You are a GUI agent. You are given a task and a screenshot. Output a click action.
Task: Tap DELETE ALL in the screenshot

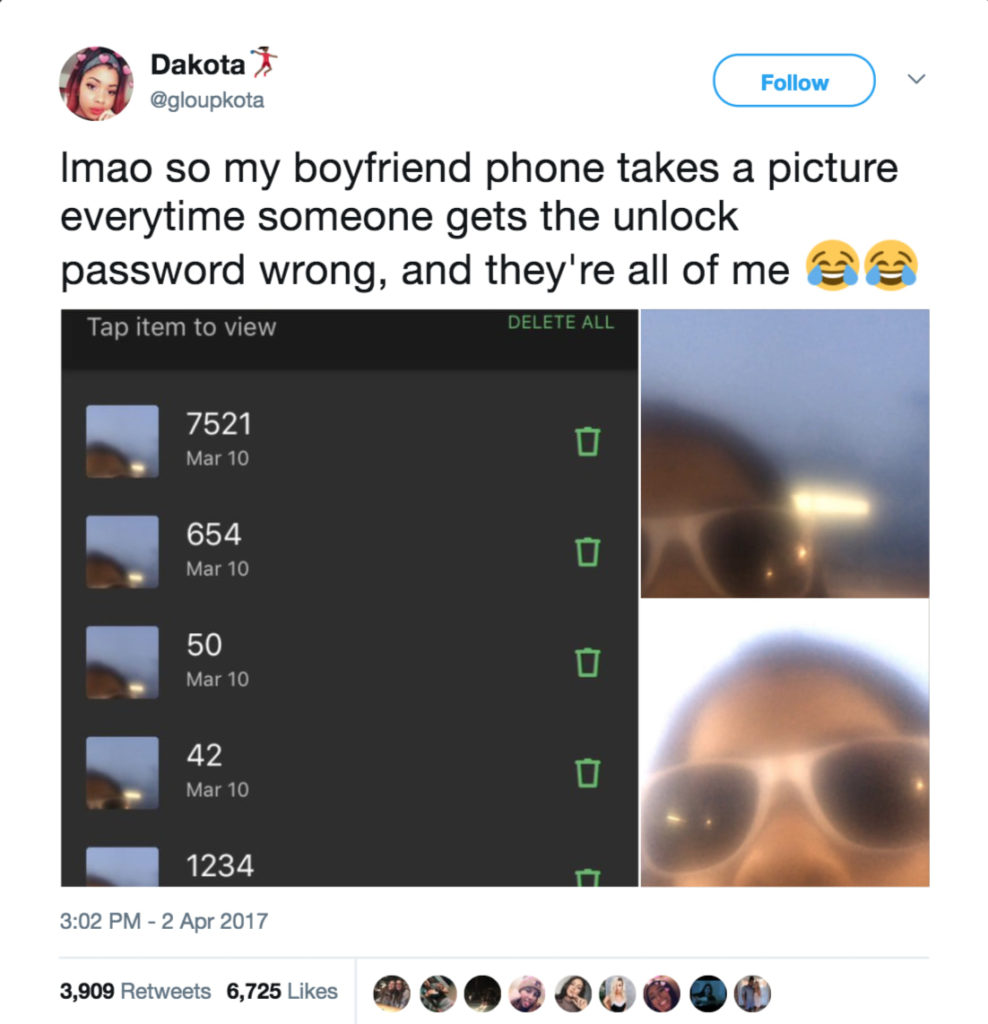(560, 322)
